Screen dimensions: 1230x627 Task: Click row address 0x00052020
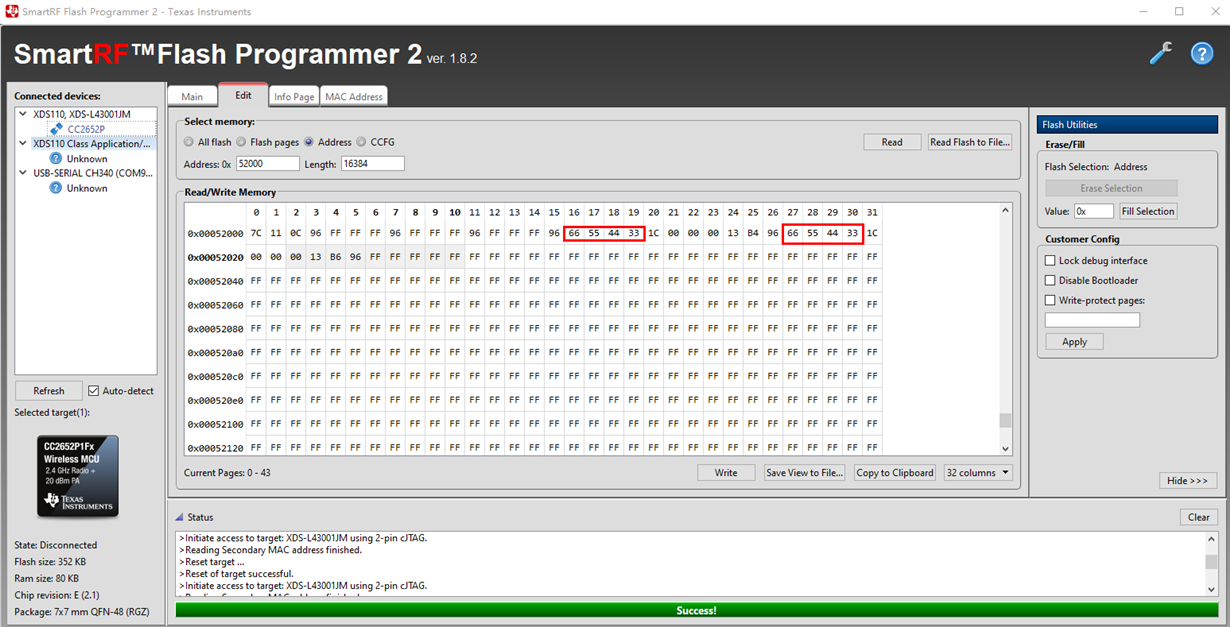pos(216,257)
